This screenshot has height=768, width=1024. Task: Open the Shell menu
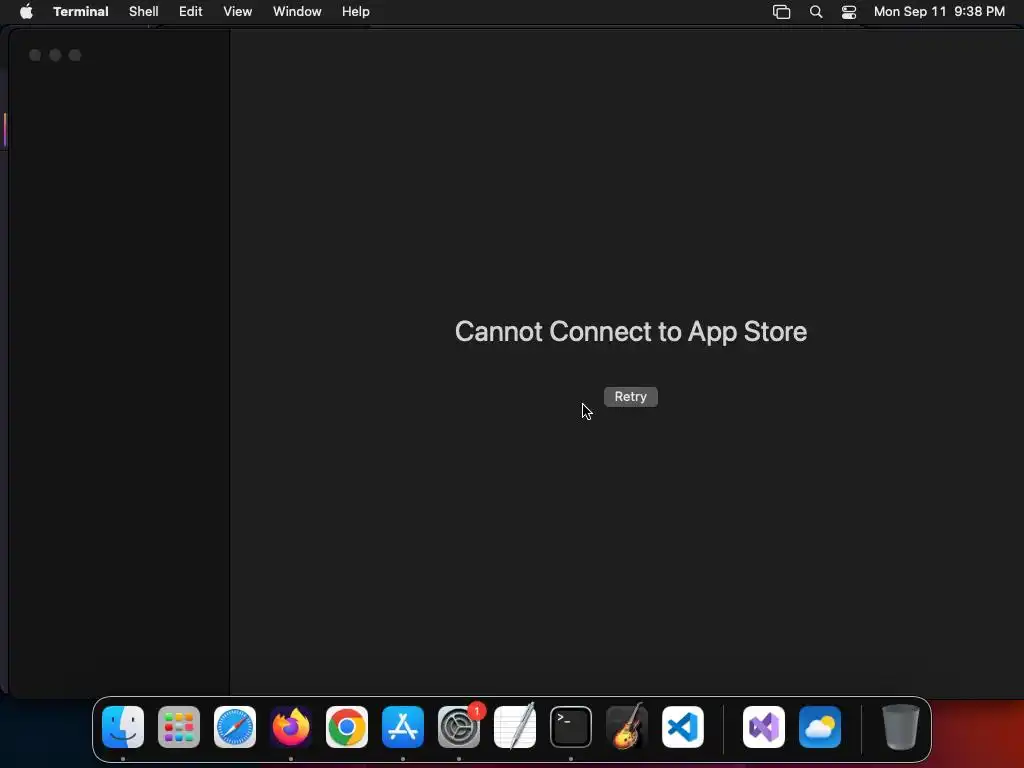144,12
